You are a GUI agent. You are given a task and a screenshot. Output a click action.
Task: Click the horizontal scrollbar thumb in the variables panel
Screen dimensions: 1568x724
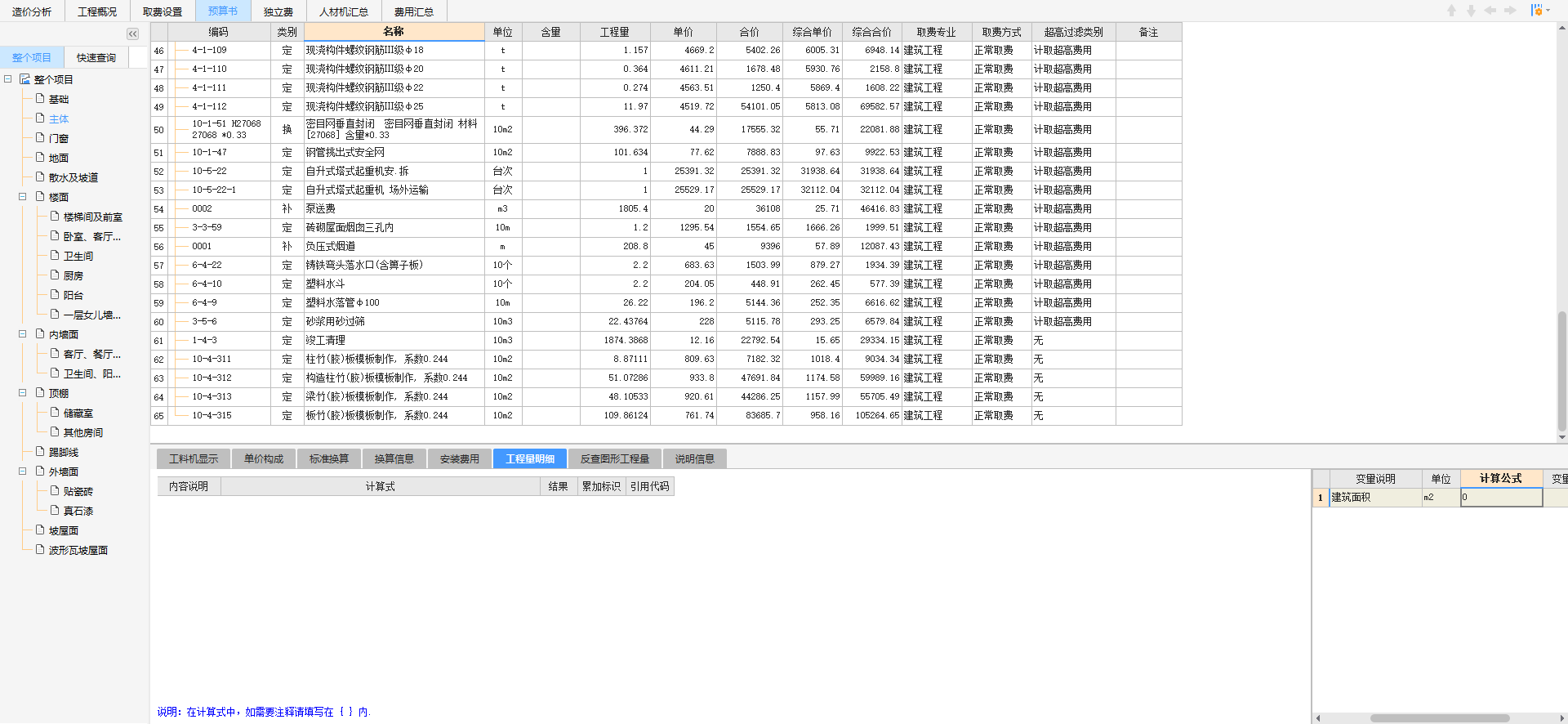pos(1440,718)
